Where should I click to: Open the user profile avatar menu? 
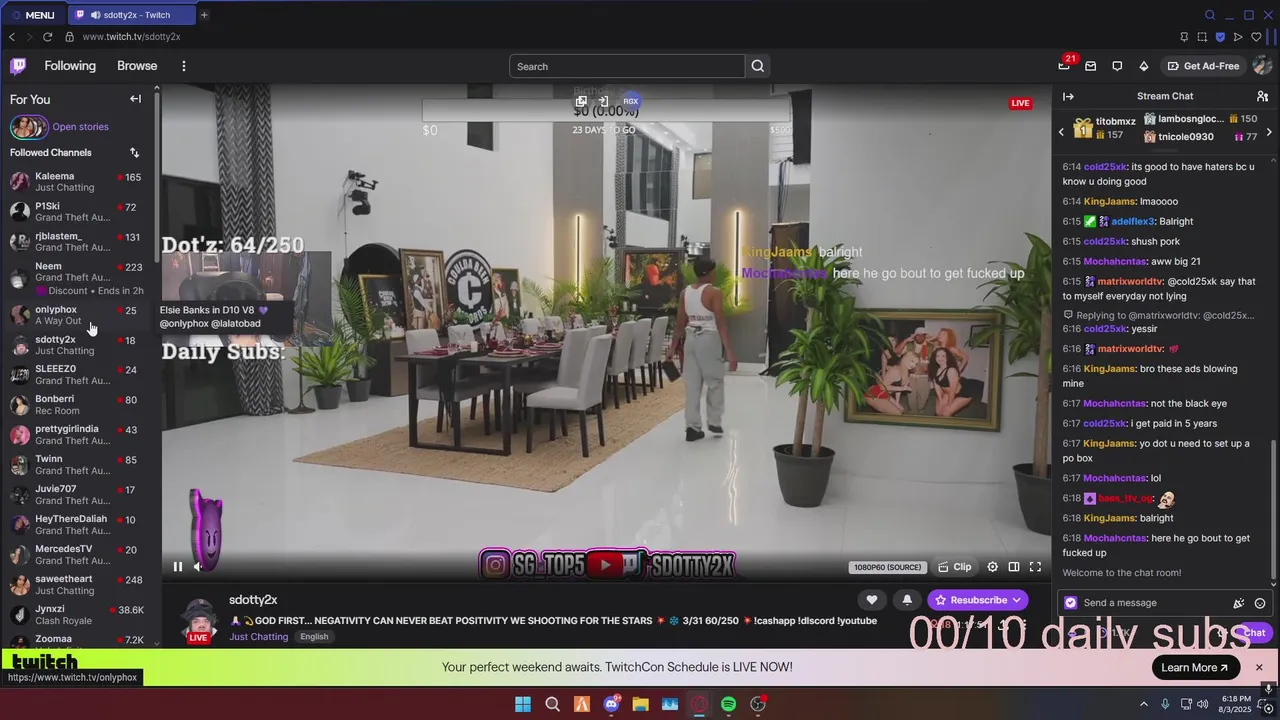pyautogui.click(x=1262, y=66)
